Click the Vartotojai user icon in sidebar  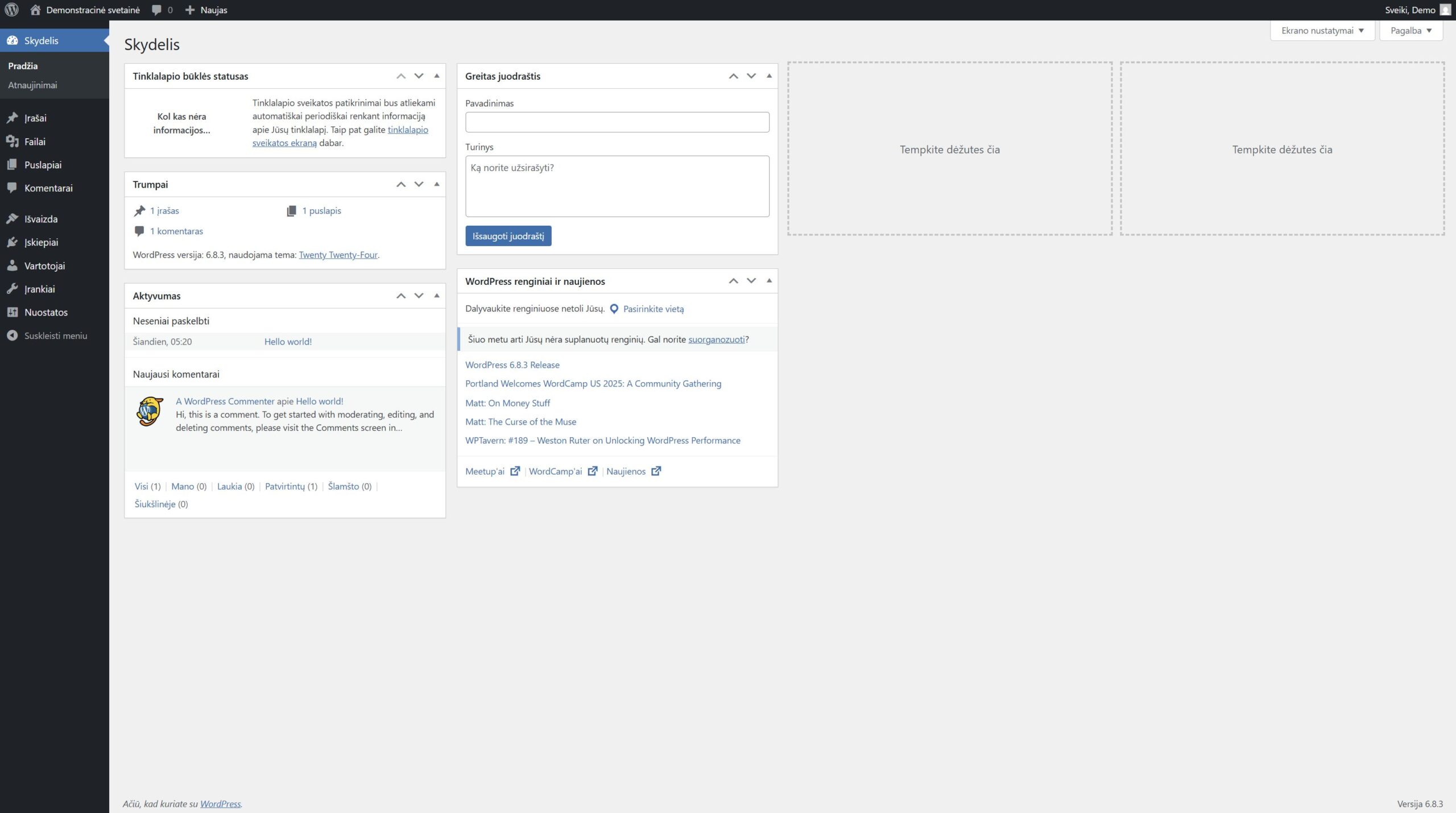(x=12, y=266)
